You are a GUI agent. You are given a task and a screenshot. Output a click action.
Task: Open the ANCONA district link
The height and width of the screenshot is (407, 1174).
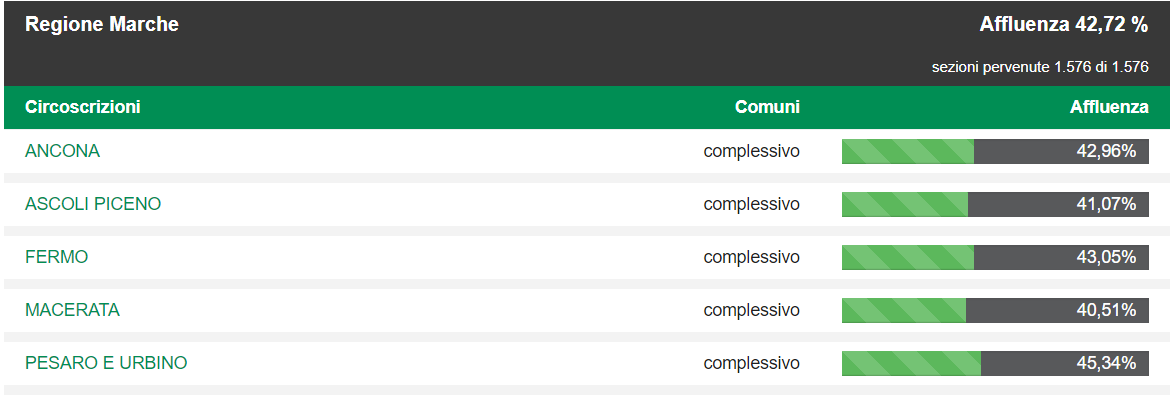(x=62, y=151)
